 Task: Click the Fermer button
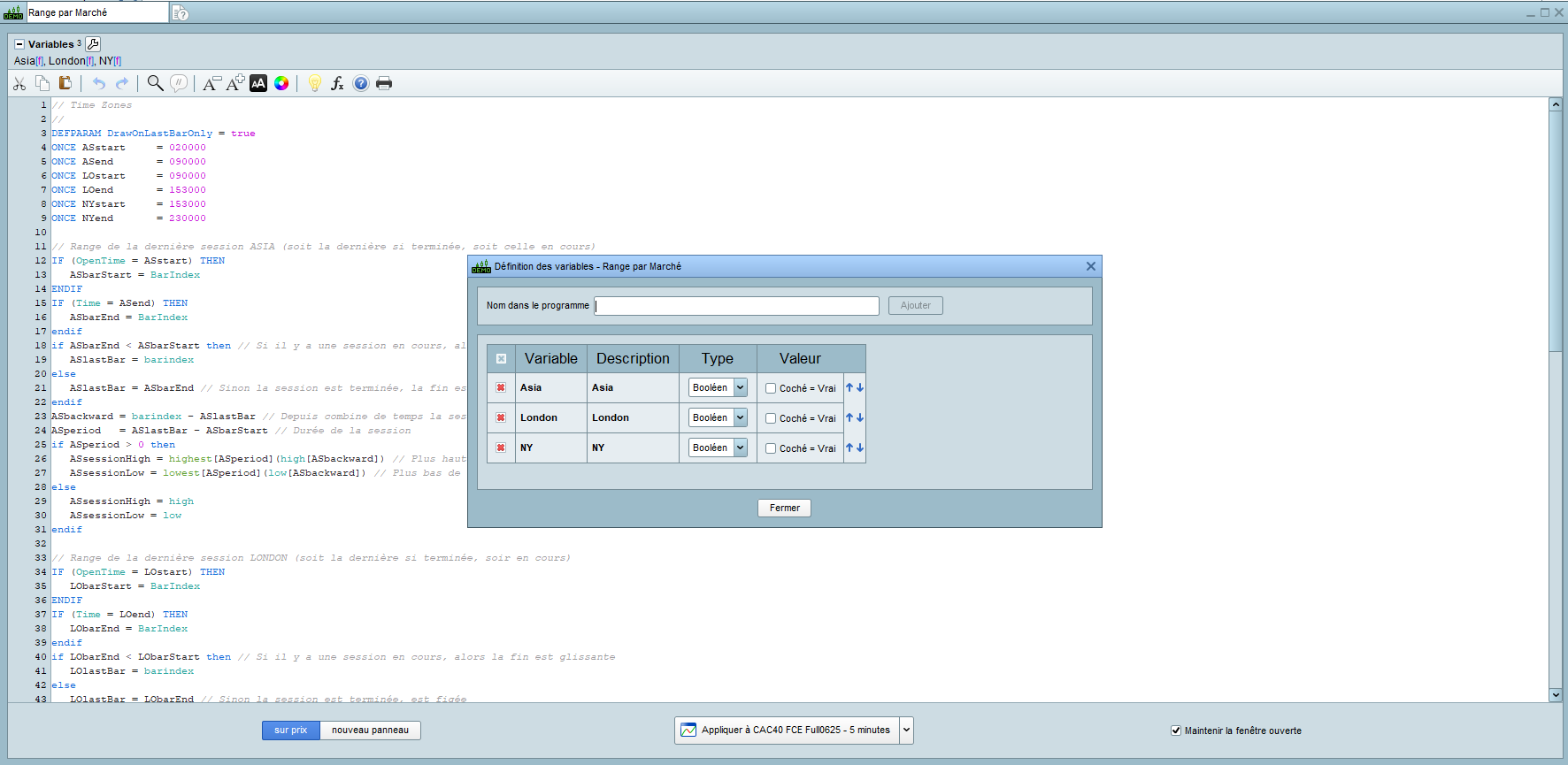point(784,508)
